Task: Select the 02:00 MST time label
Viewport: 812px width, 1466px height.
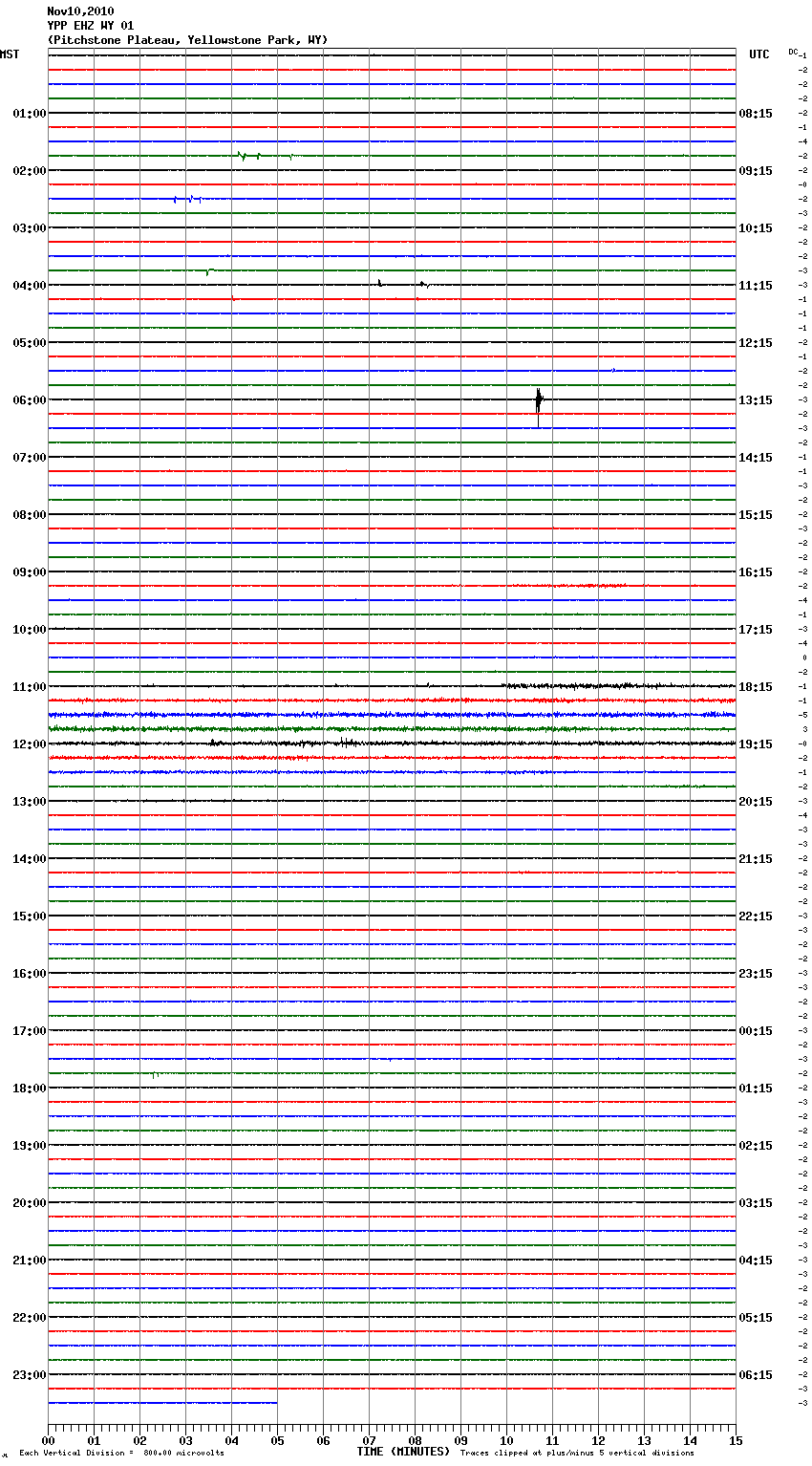Action: [29, 171]
